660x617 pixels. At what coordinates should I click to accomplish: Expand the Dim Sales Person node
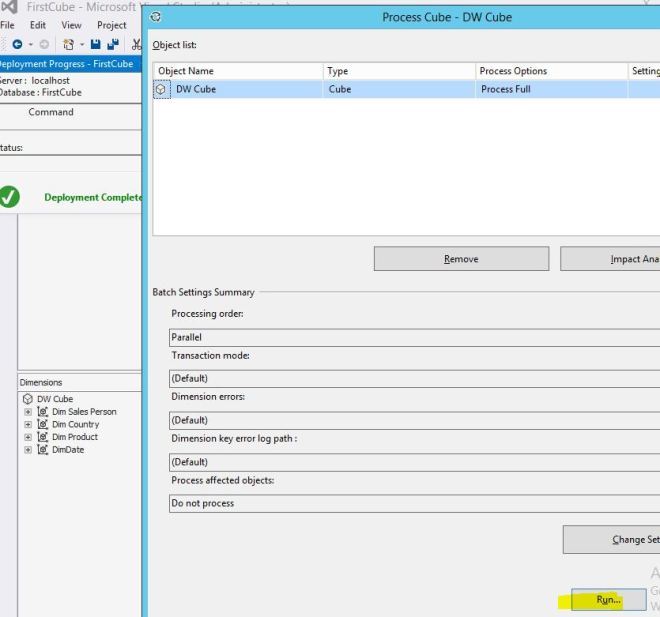click(x=28, y=411)
